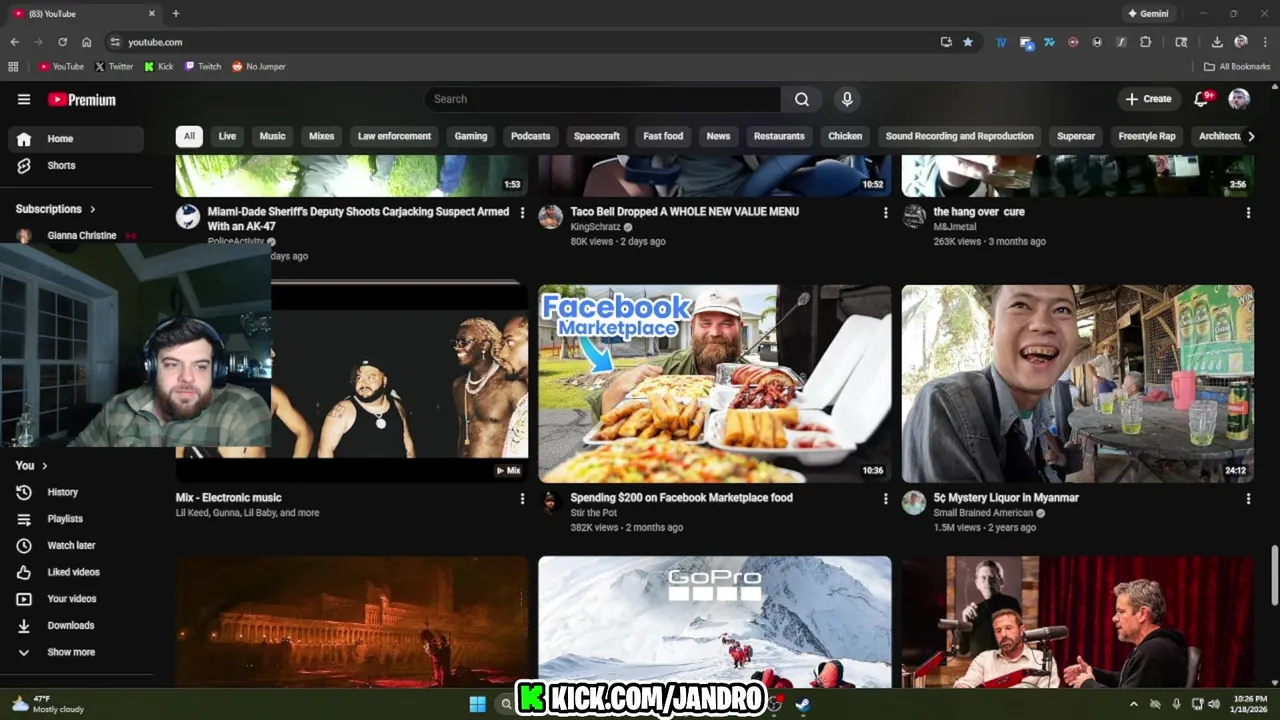
Task: Open History in the sidebar
Action: tap(76, 492)
